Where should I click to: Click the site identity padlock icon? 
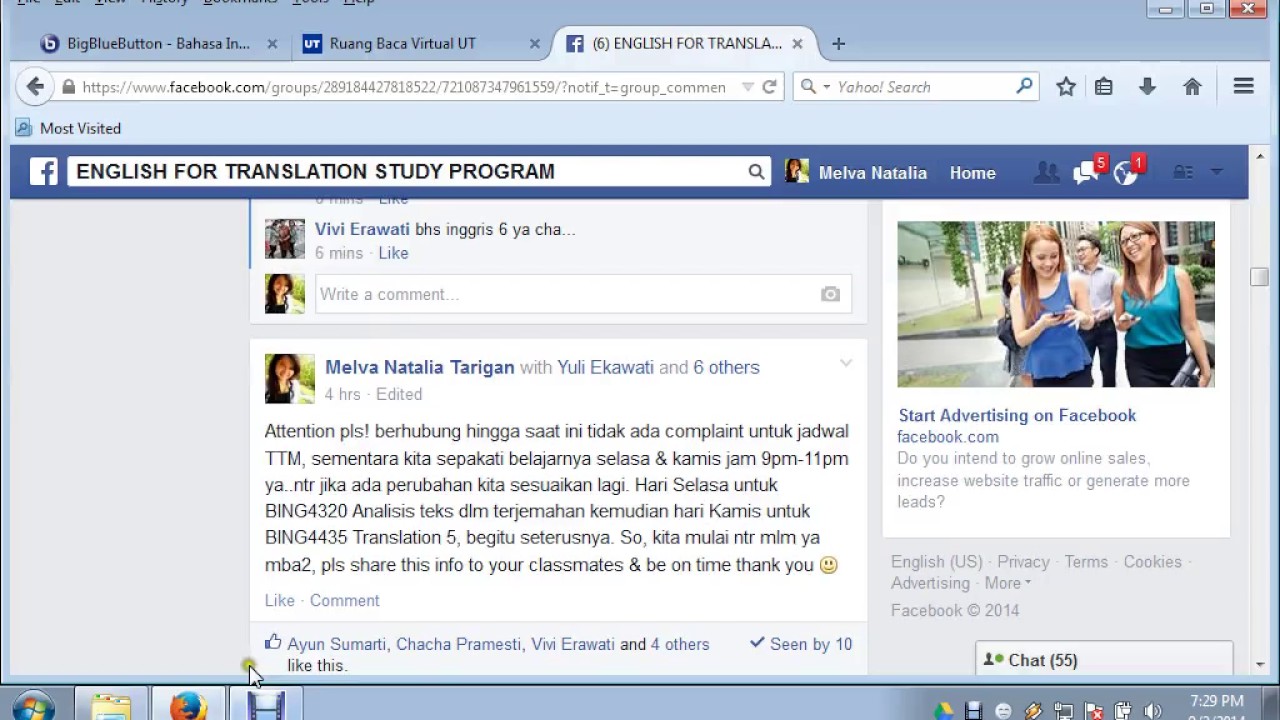click(68, 87)
